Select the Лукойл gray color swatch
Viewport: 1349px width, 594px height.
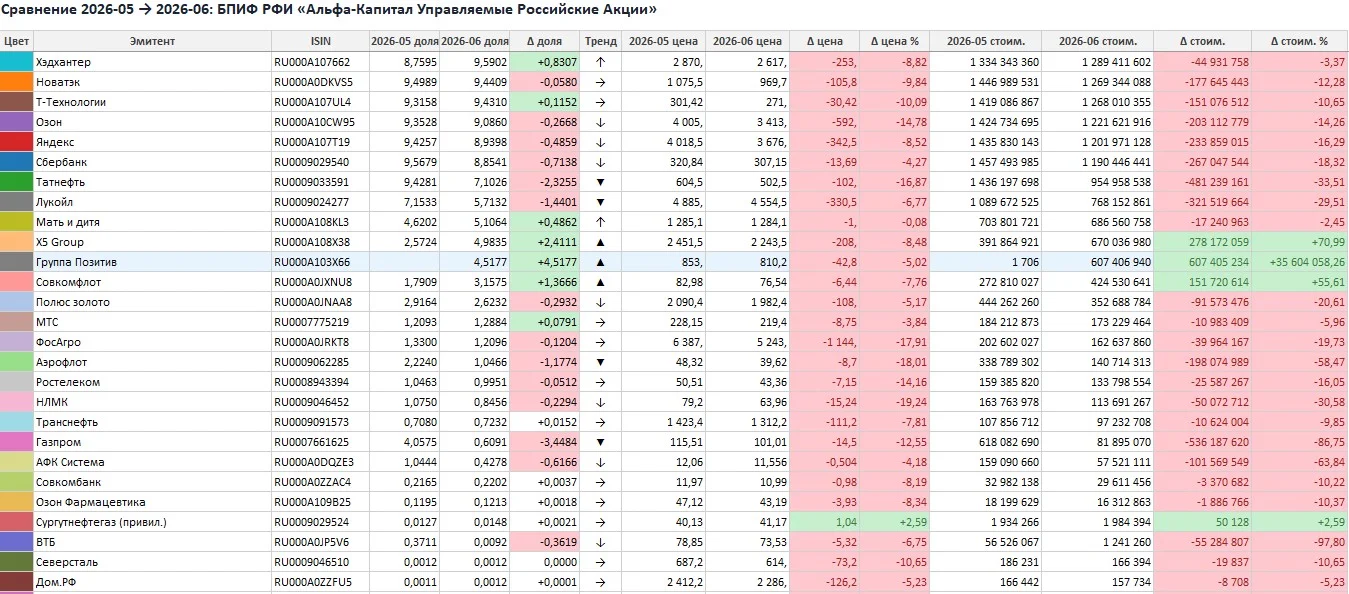coord(17,202)
